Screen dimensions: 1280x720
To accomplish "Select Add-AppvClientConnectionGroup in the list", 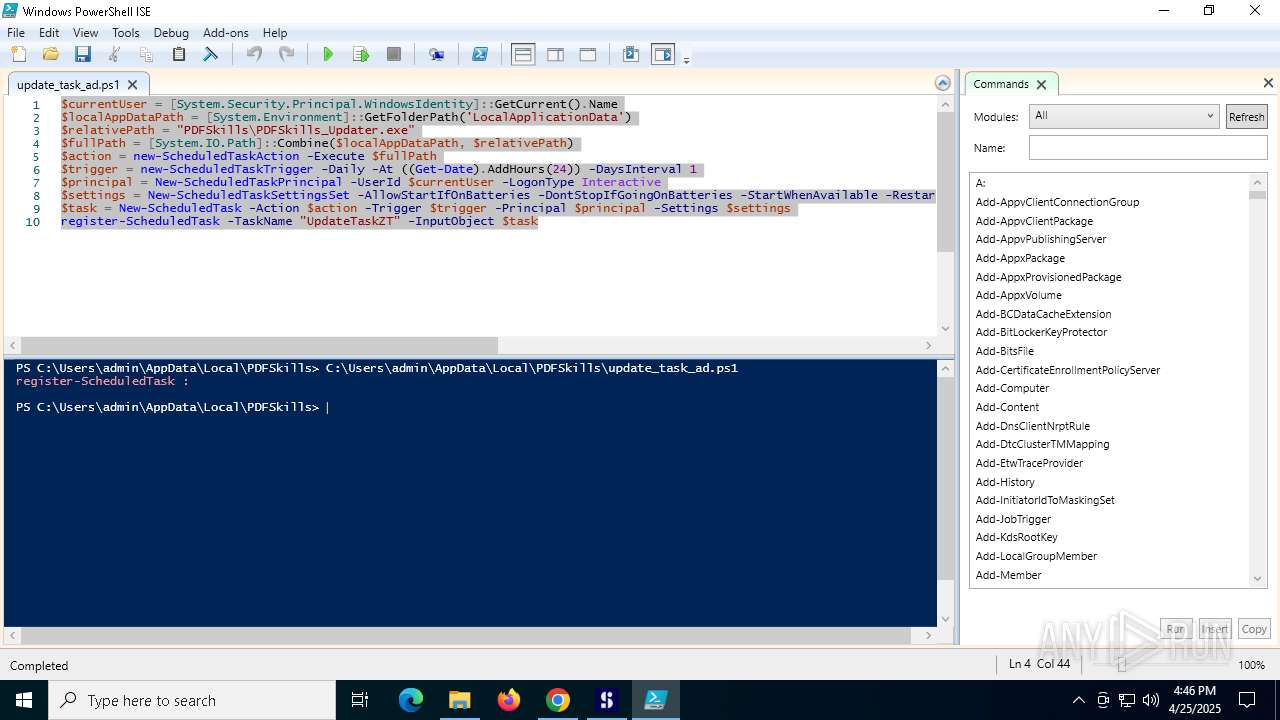I will (1057, 202).
